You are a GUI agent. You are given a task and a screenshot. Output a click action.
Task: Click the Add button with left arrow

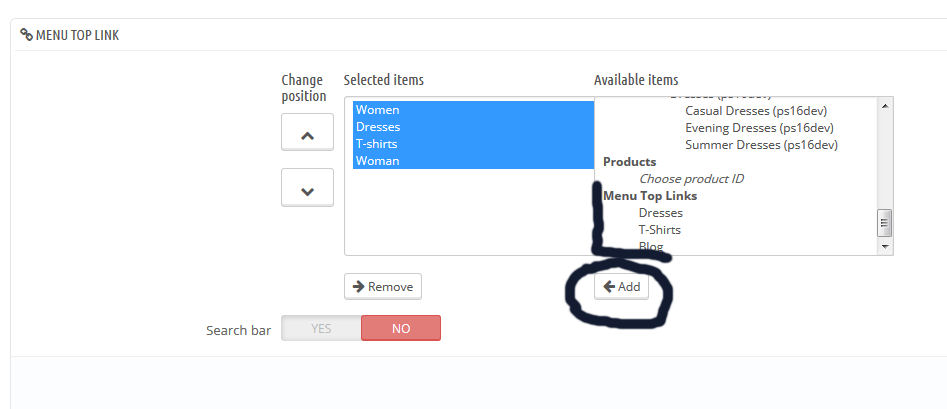click(x=621, y=287)
